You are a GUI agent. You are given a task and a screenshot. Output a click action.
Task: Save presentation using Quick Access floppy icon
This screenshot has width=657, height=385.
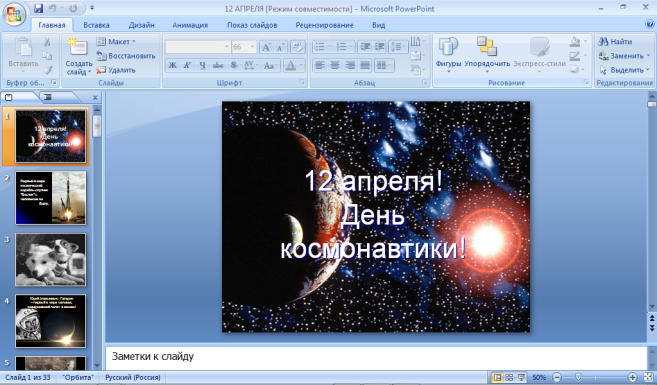[x=39, y=8]
